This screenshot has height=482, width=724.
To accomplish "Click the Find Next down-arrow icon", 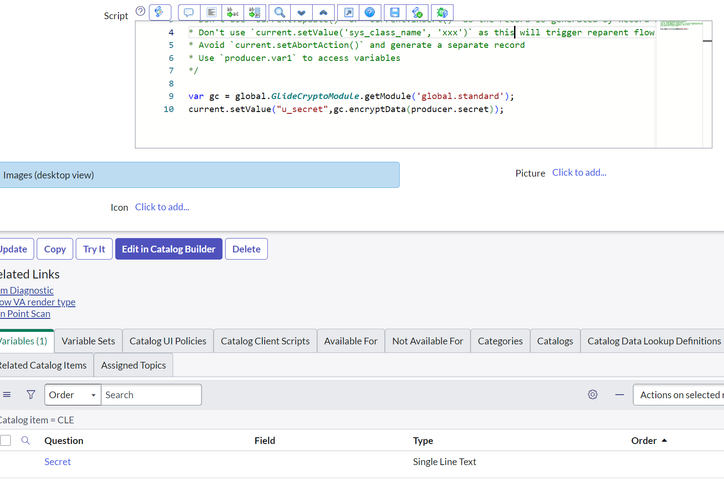I will 302,12.
